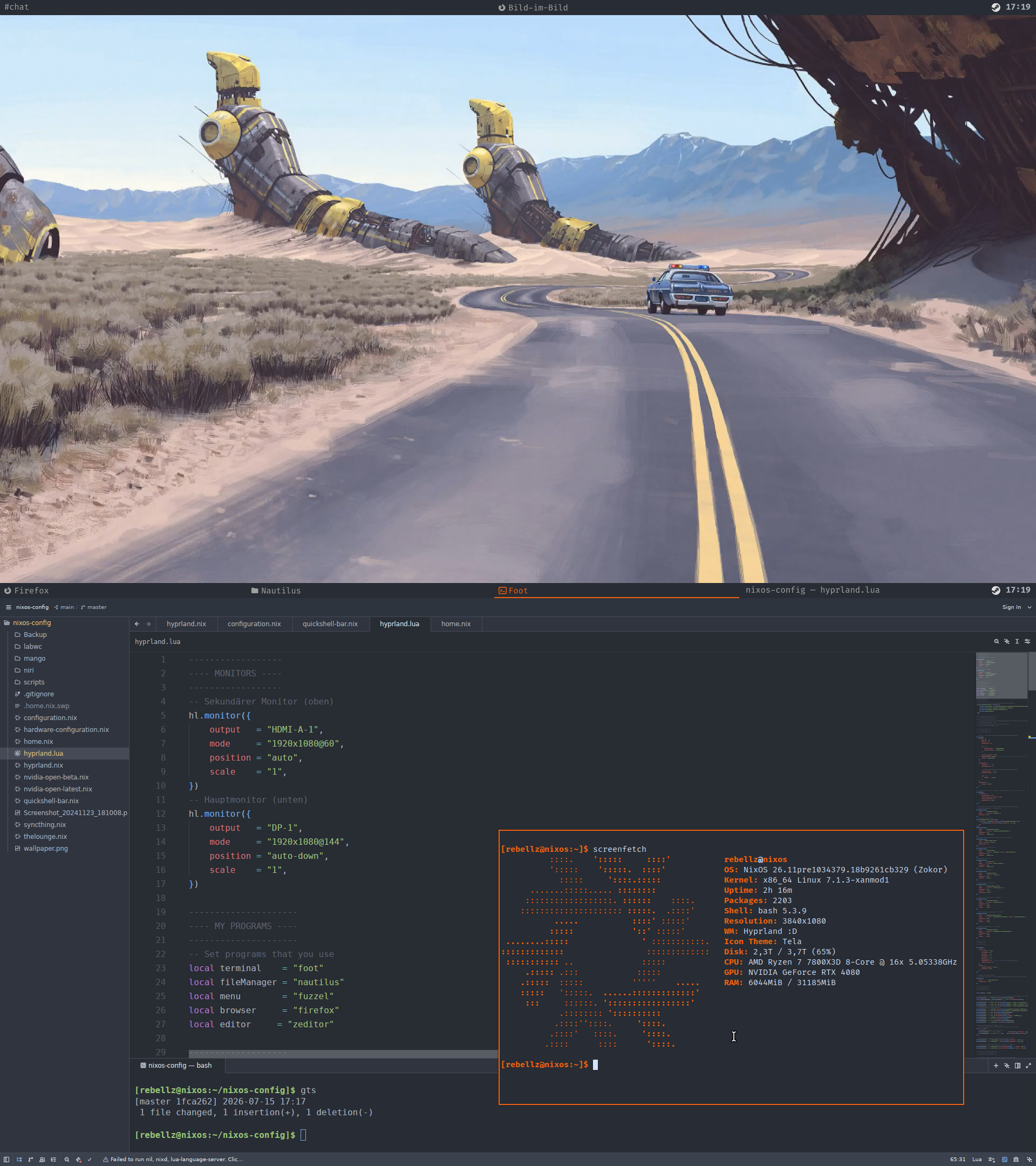Open configuration.nix in the project tree
Viewport: 1036px width, 1166px height.
64,717
